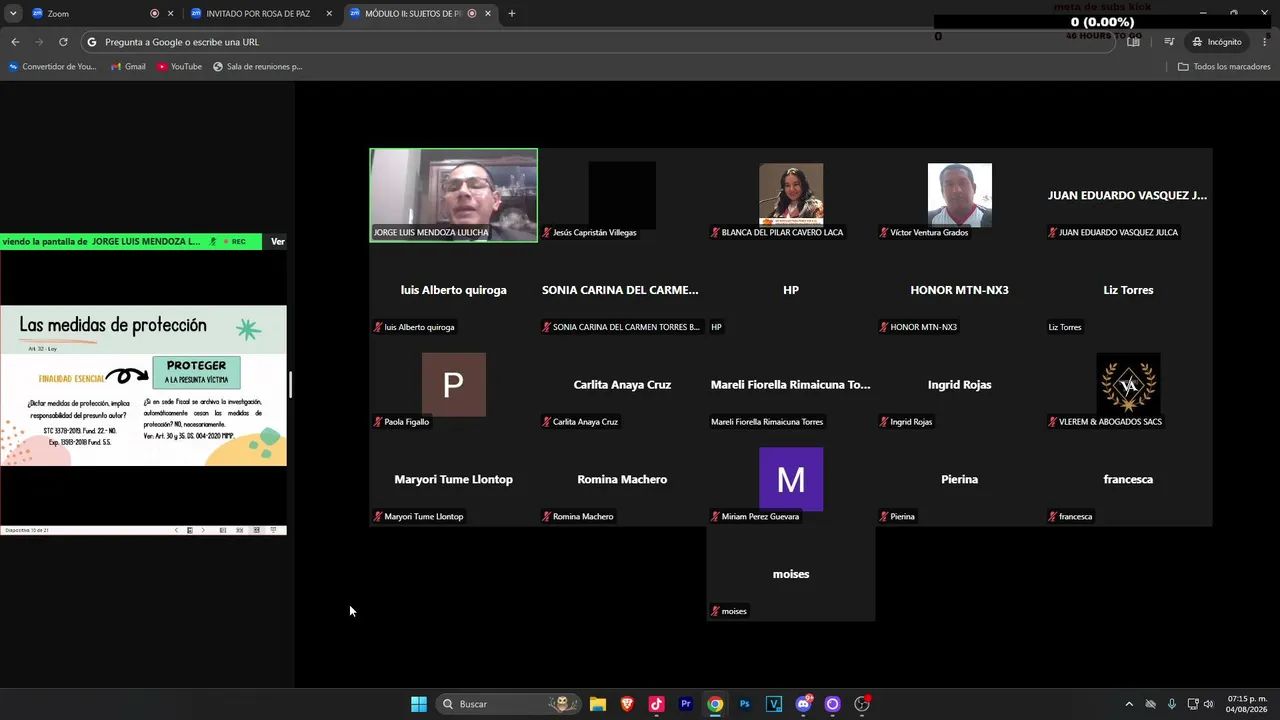This screenshot has width=1280, height=720.
Task: Open Todos los marcadores folder
Action: (x=1224, y=67)
